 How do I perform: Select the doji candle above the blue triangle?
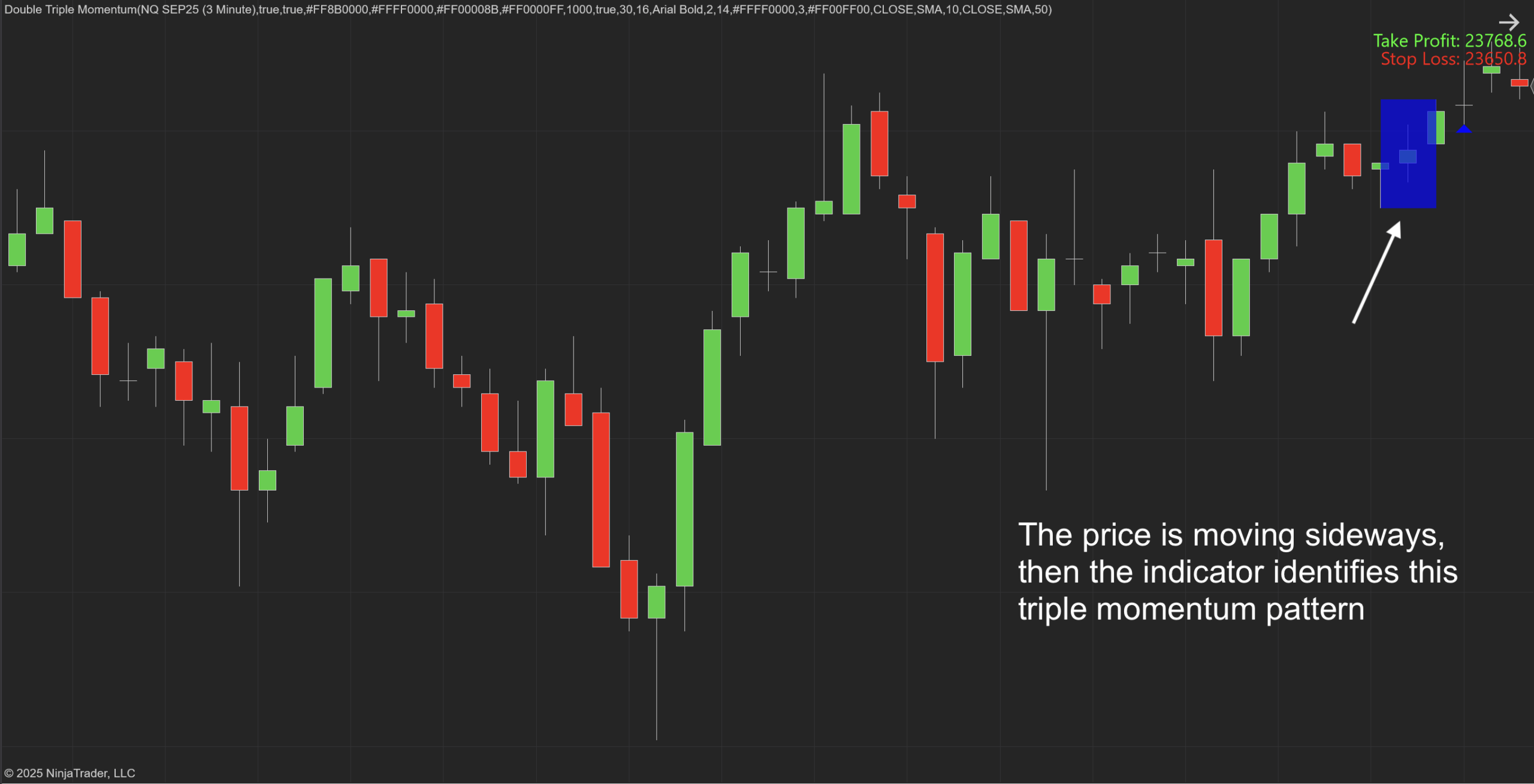click(1464, 105)
